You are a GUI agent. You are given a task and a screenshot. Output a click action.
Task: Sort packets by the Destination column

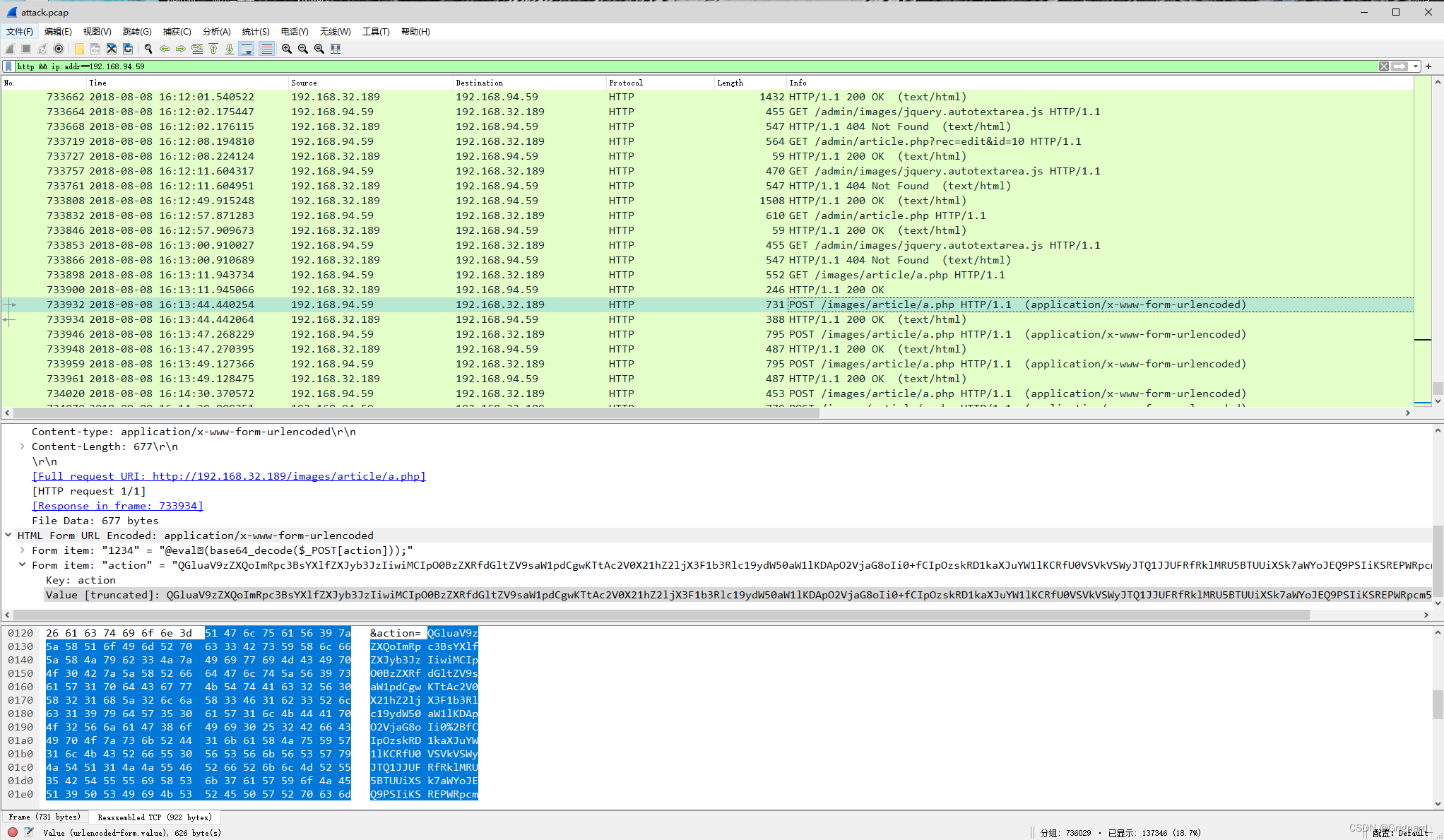point(530,83)
